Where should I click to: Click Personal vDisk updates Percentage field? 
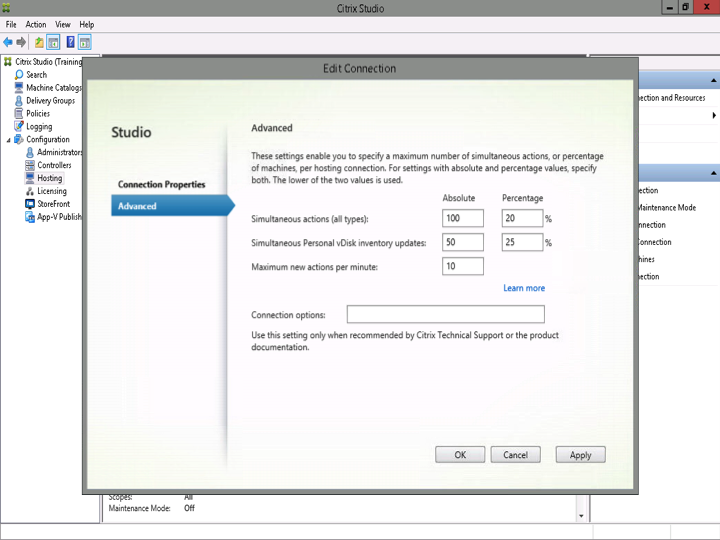coord(523,242)
